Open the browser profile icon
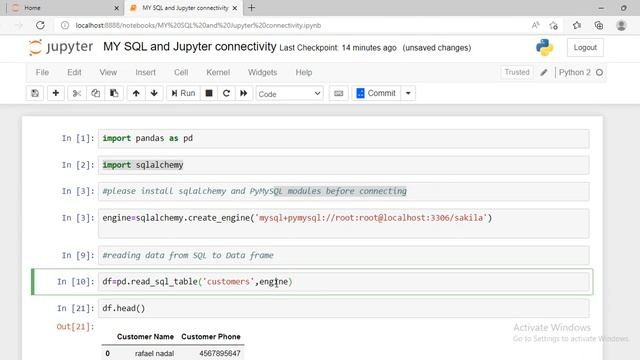Viewport: 640px width, 360px height. coord(621,25)
